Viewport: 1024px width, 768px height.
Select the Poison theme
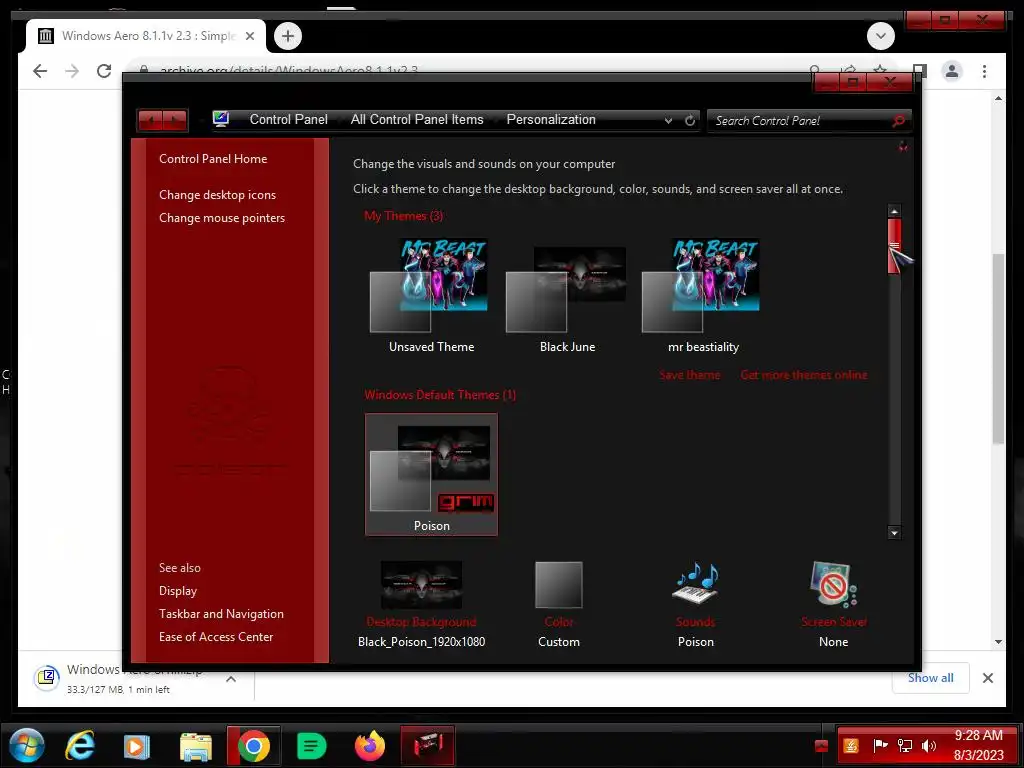[431, 474]
